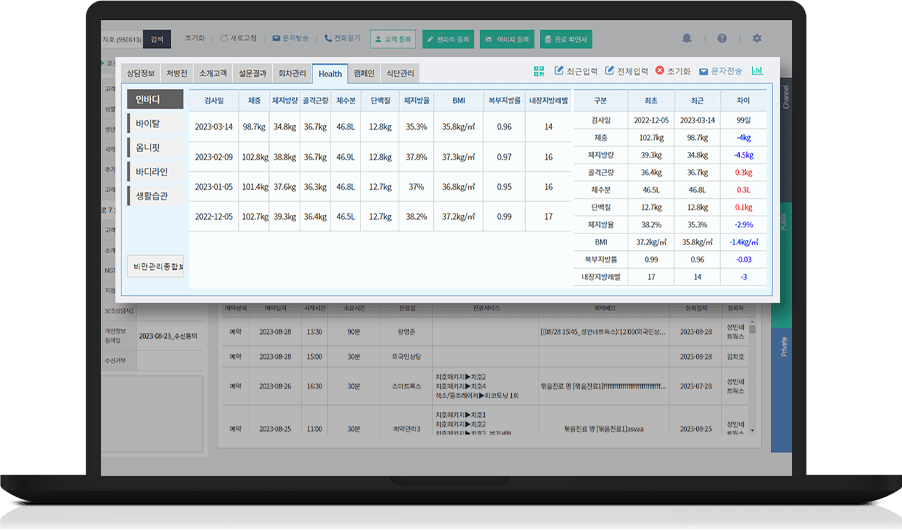The image size is (902, 531).
Task: Select the Health tab
Action: [x=330, y=74]
